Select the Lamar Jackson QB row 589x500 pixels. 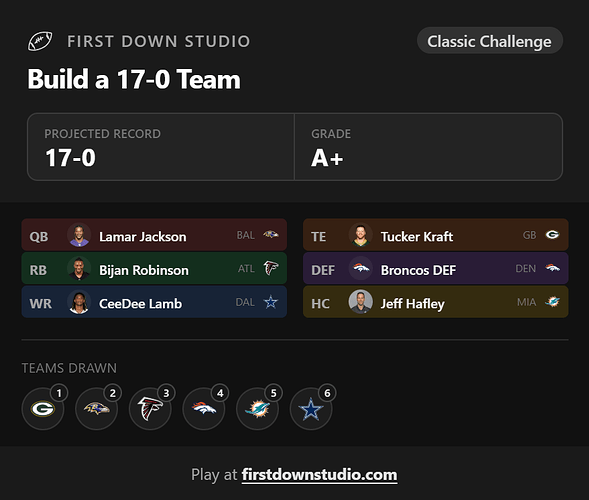[154, 235]
